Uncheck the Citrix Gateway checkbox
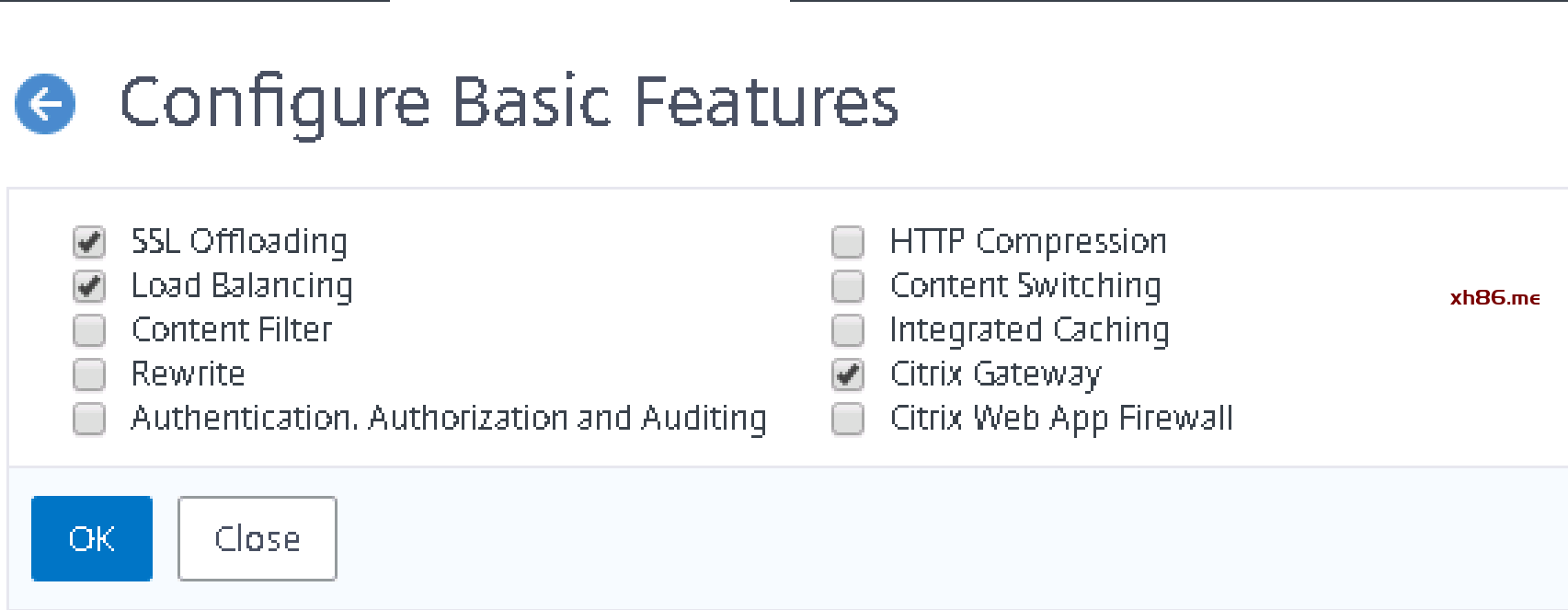 848,374
